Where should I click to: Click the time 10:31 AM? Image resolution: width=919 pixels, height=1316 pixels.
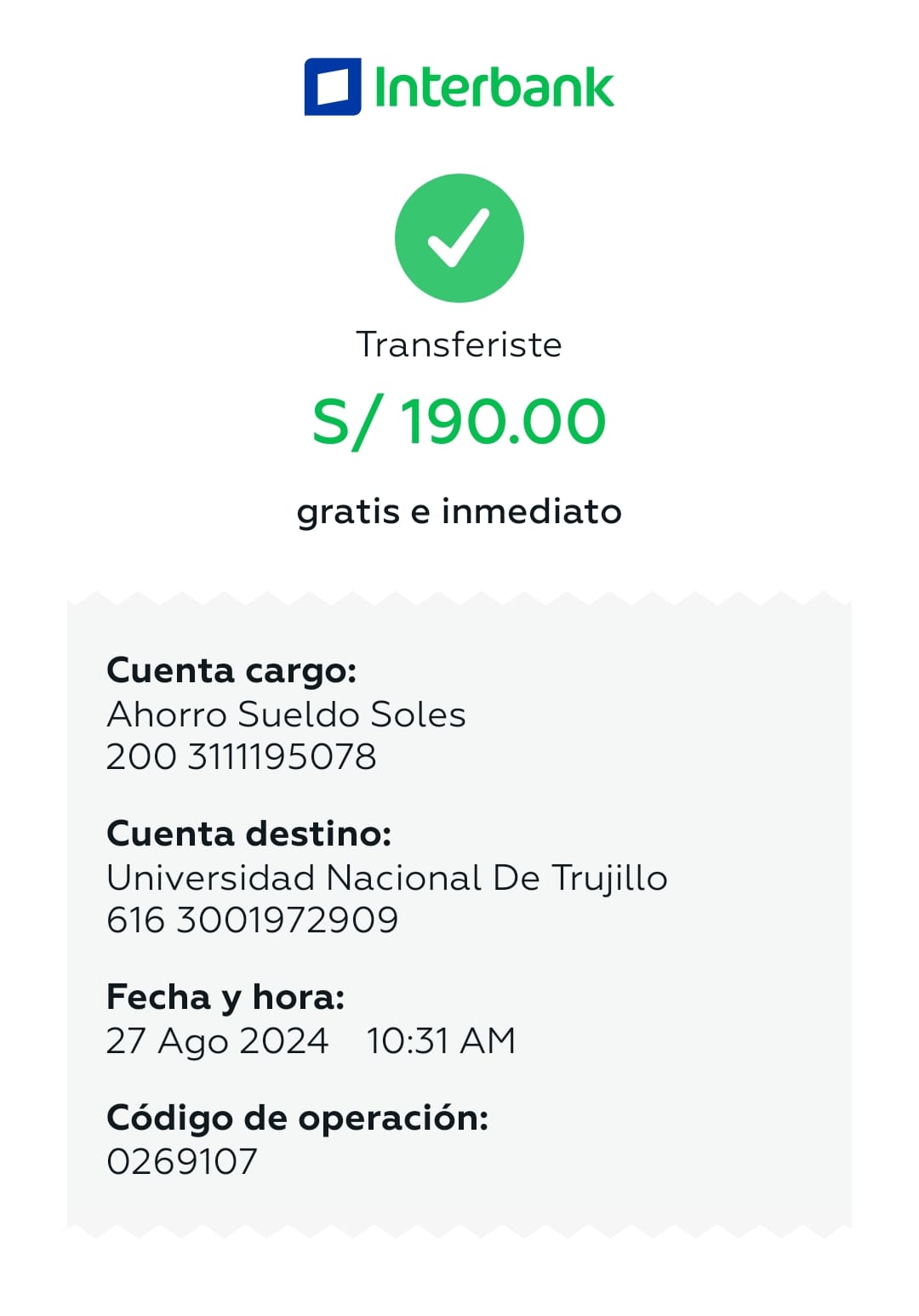pos(441,1041)
